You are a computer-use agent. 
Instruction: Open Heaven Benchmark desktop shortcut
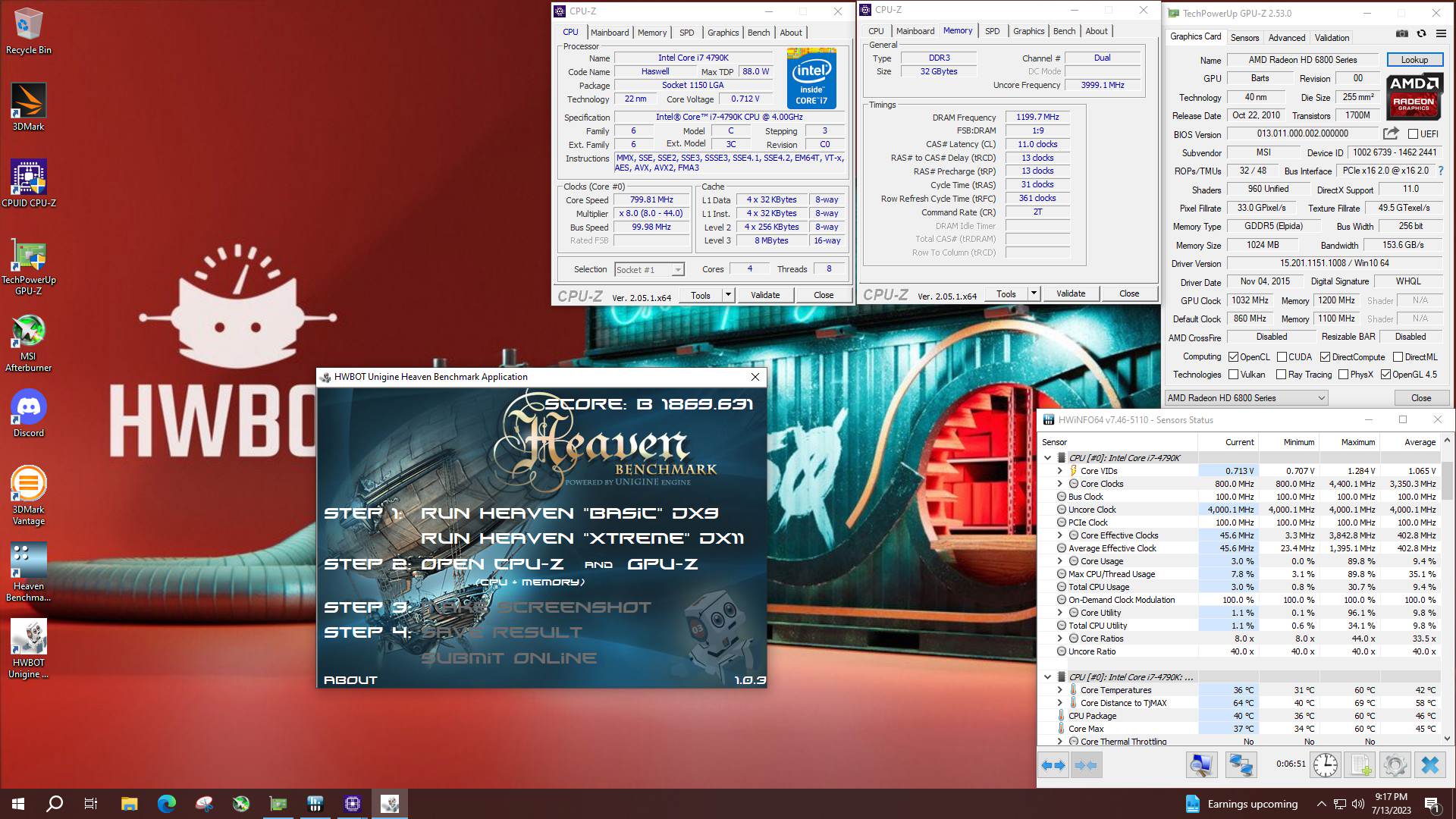pyautogui.click(x=28, y=573)
